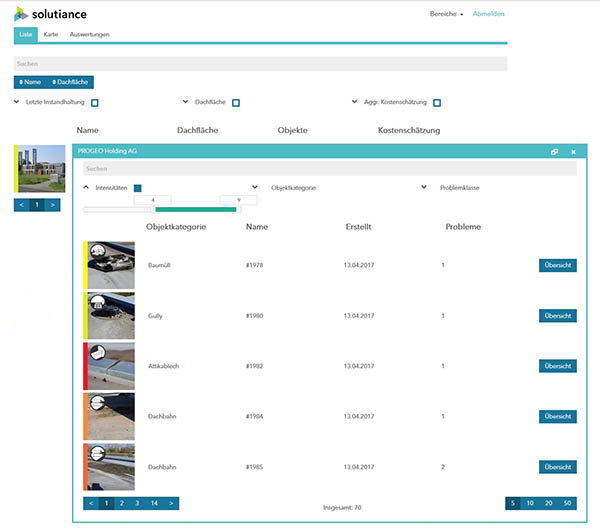Sort by Name button
Screen dimensions: 600x531
(30, 82)
